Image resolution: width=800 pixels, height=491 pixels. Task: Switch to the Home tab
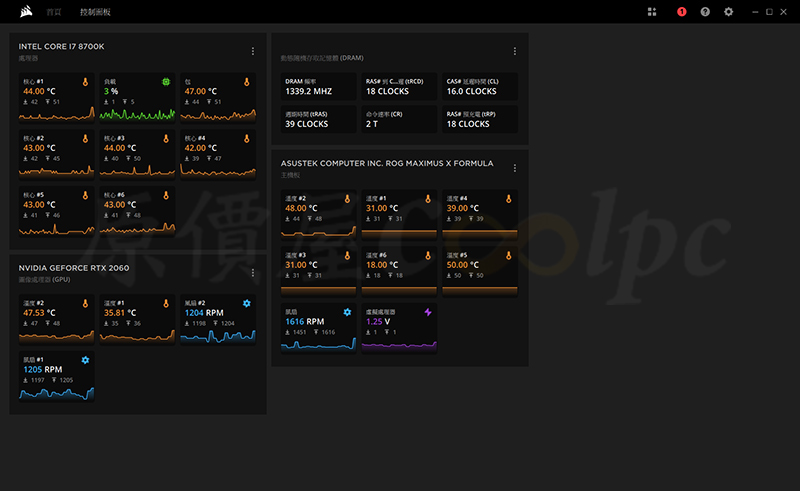tap(54, 12)
